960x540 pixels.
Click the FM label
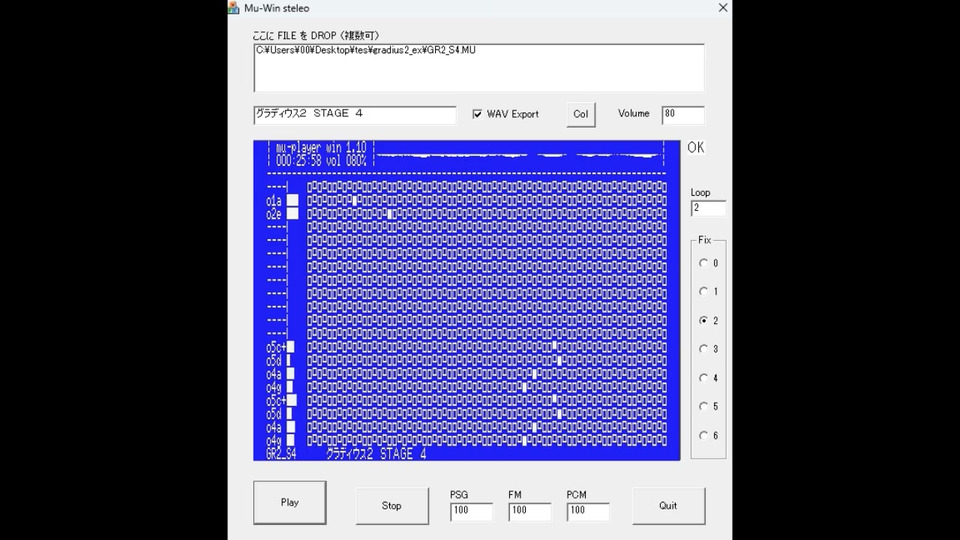[x=515, y=495]
